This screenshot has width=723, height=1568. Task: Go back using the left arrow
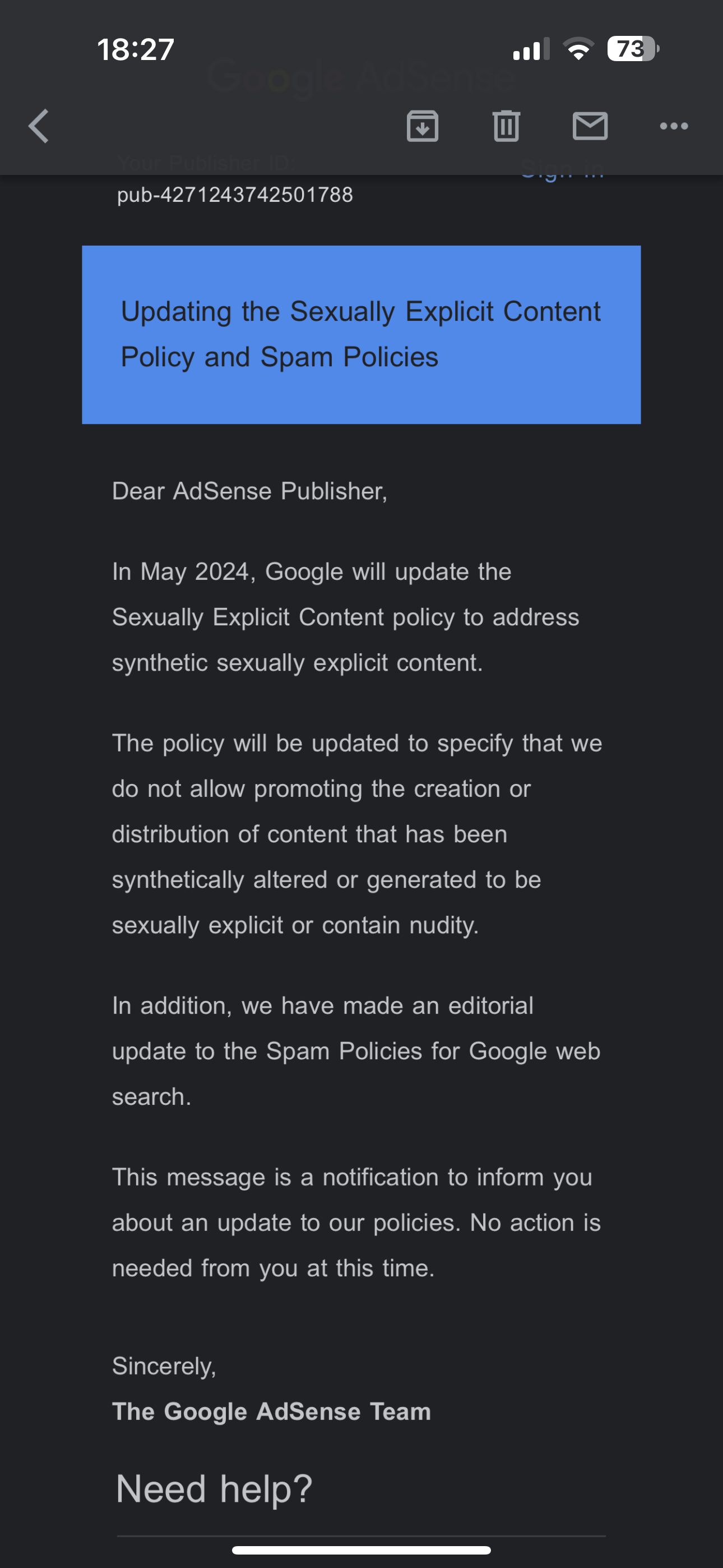39,127
